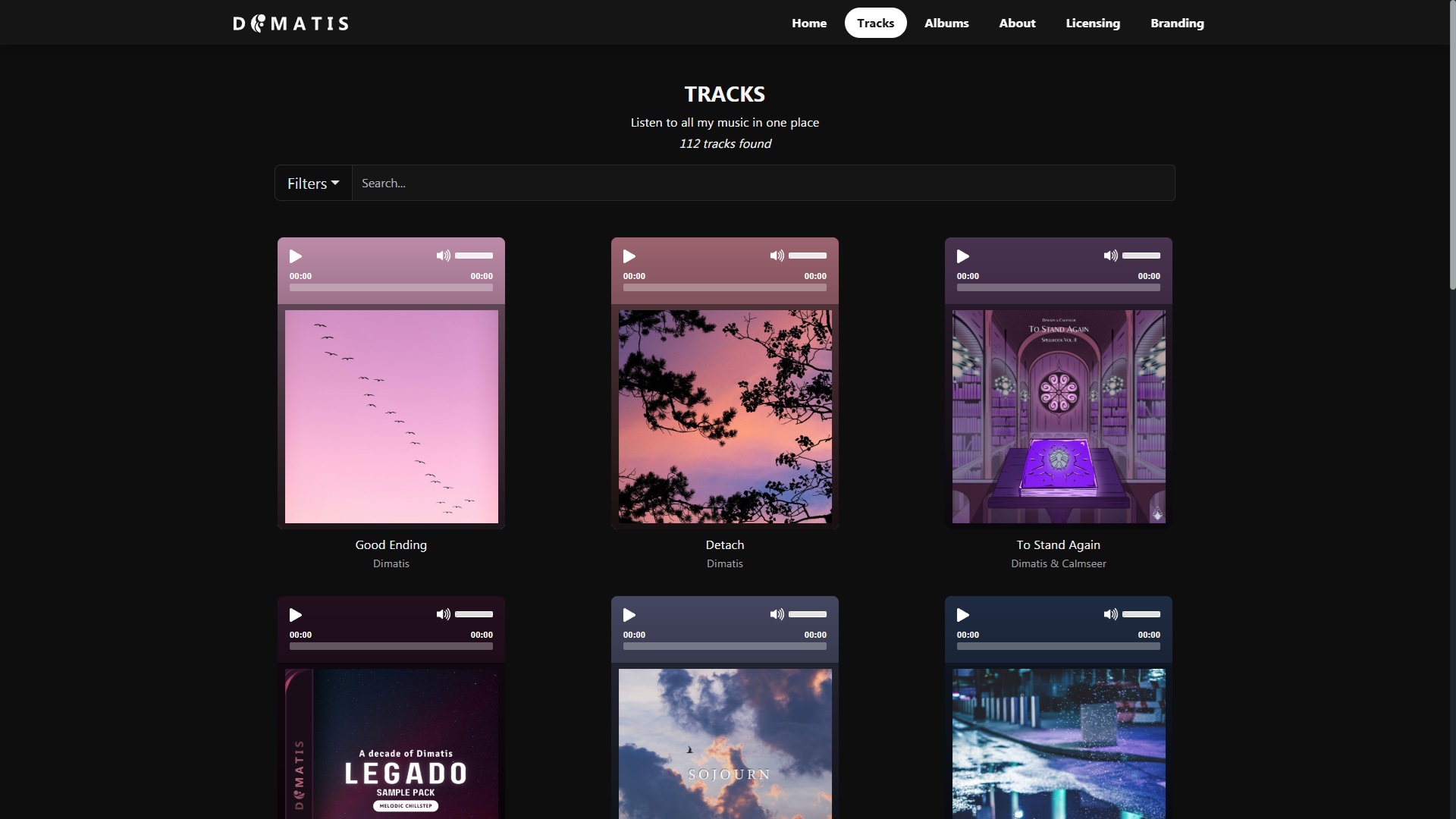The image size is (1456, 819).
Task: Open the Albums page
Action: coord(946,23)
